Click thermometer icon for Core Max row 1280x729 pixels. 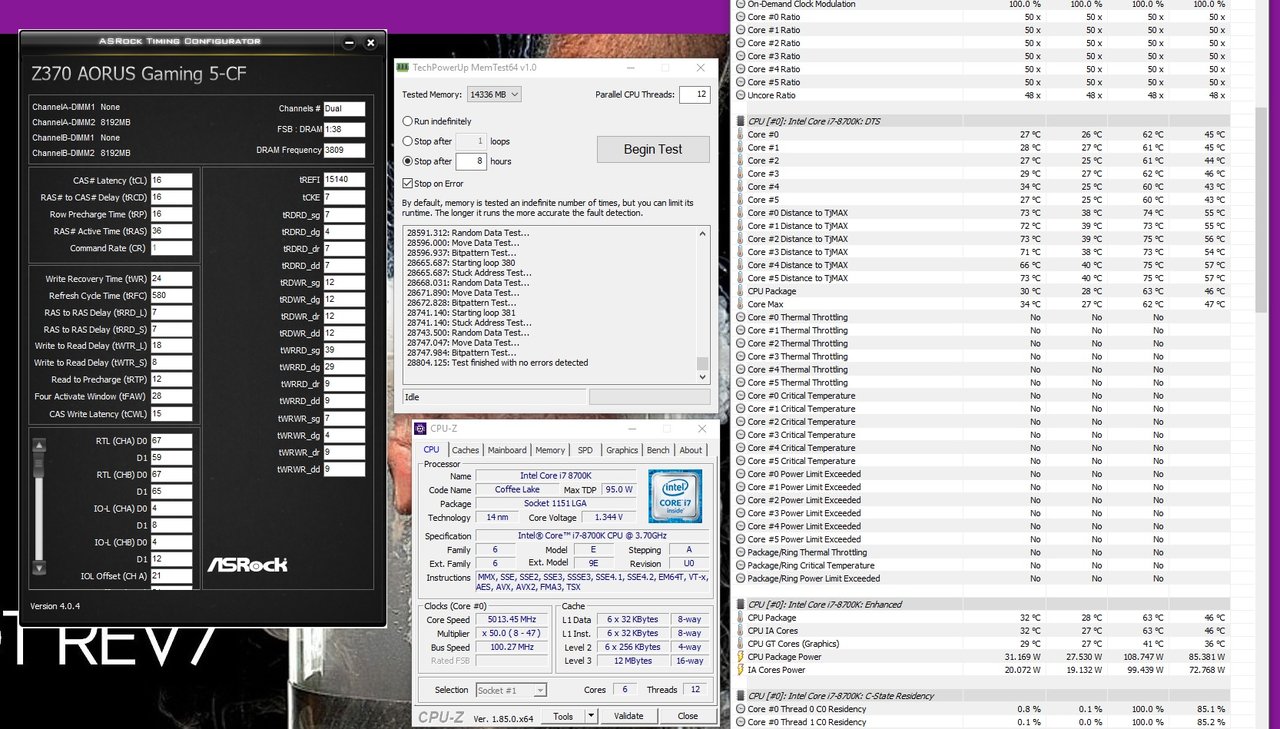[x=740, y=304]
